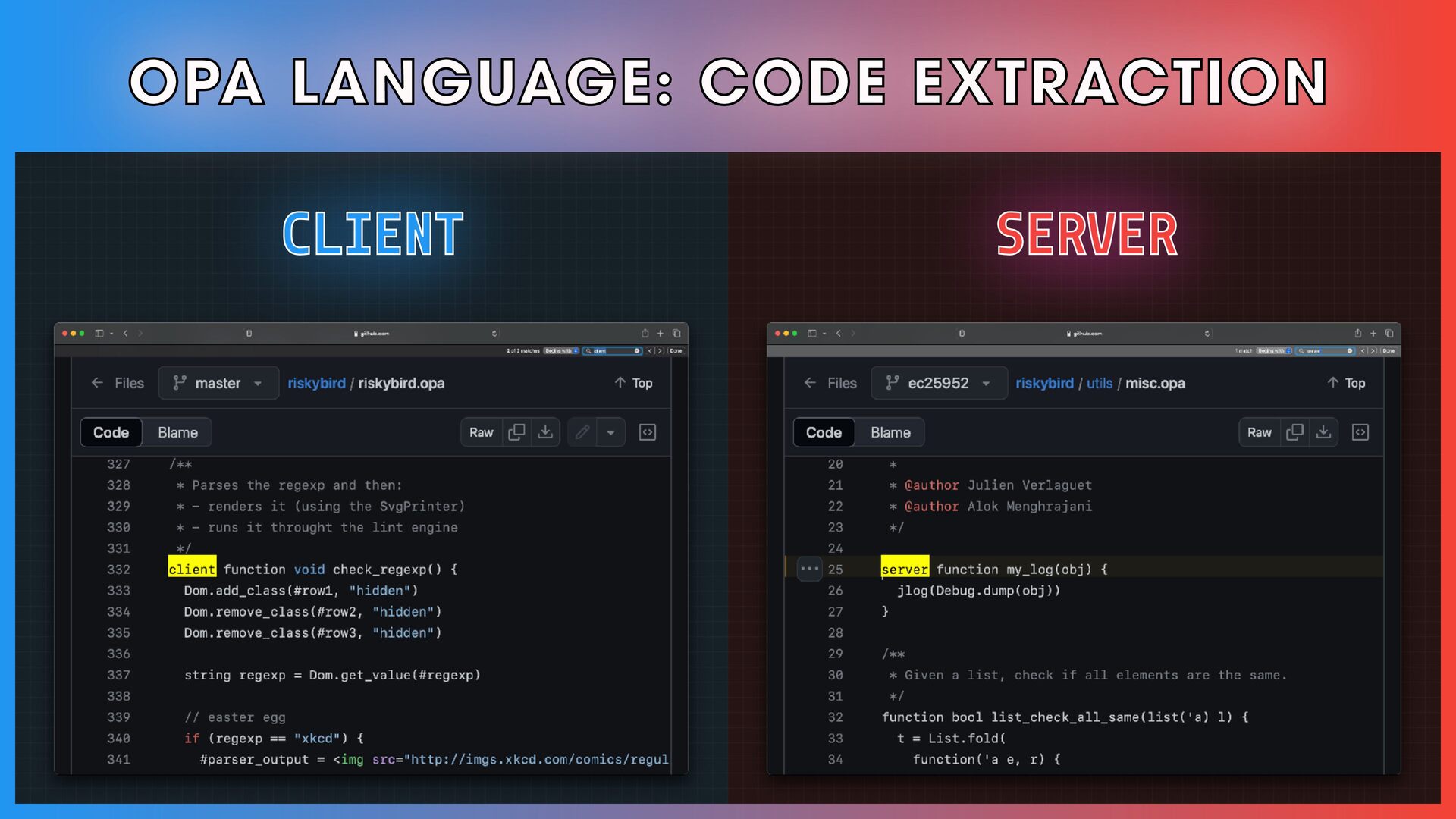The width and height of the screenshot is (1456, 819).
Task: Show tab overview in server browser window
Action: coord(1389,333)
